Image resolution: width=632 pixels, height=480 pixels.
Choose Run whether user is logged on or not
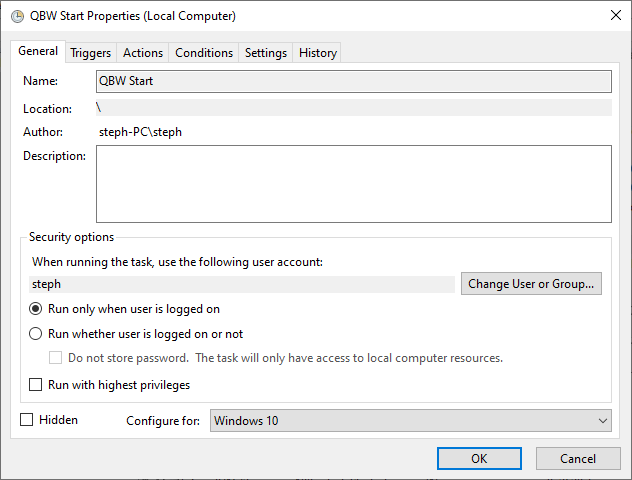click(x=36, y=334)
